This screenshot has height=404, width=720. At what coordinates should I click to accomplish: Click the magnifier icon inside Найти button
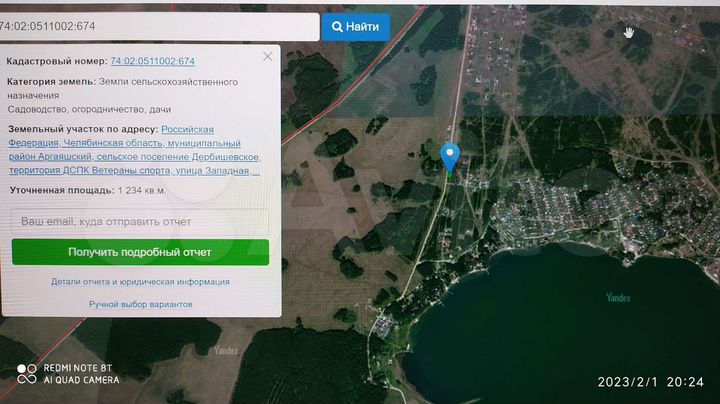point(337,27)
